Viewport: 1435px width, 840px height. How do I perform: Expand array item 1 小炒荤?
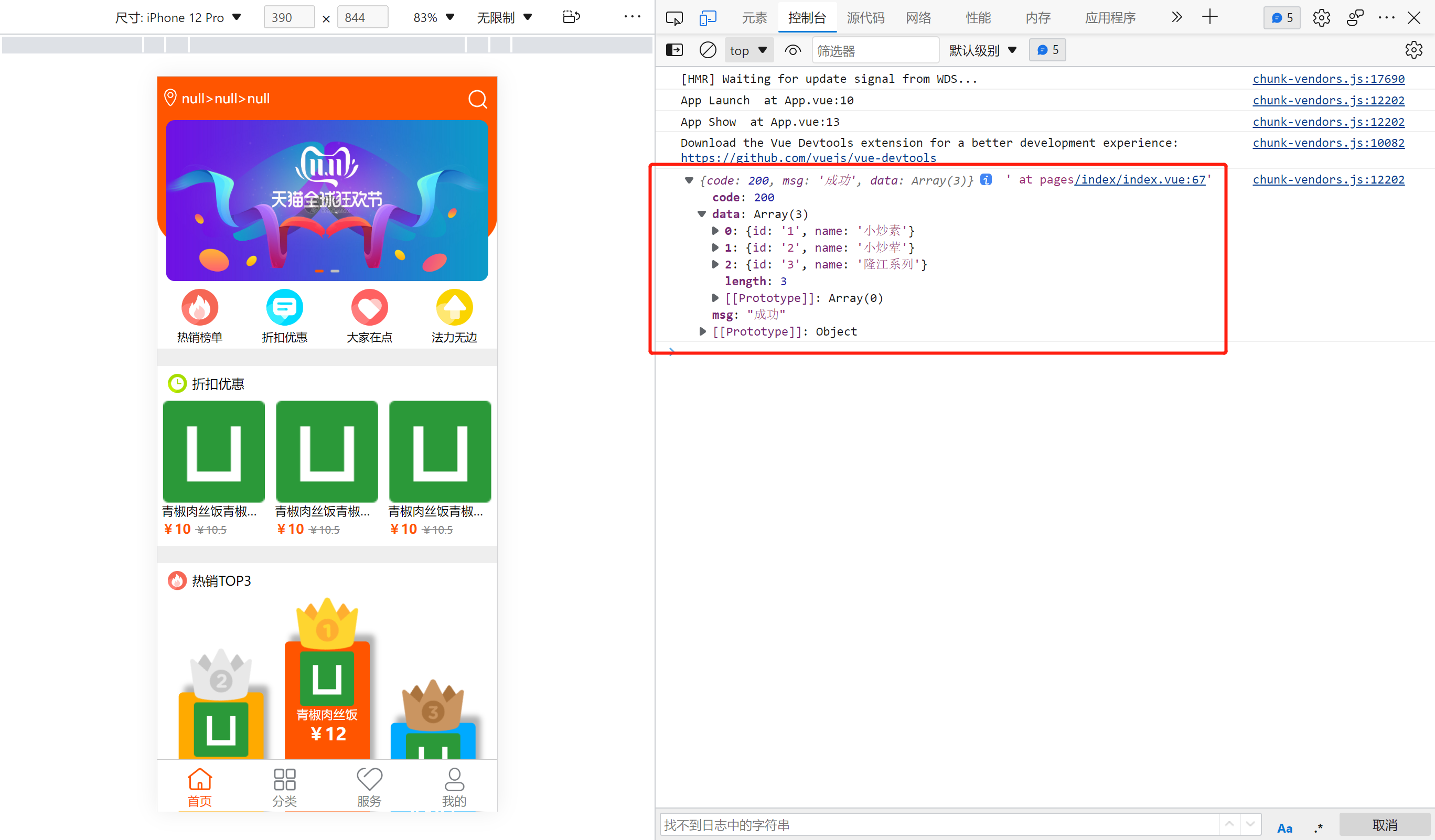[x=715, y=247]
